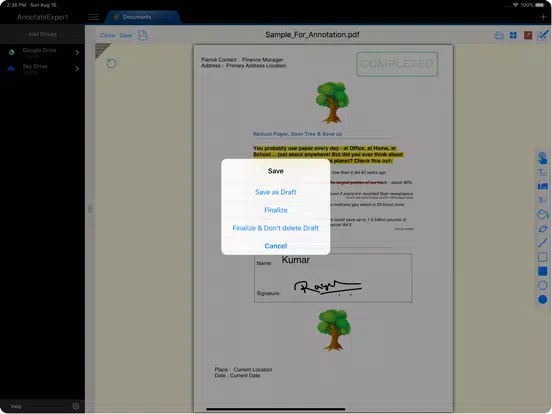Image resolution: width=552 pixels, height=414 pixels.
Task: Click the 'Reduce Paper, Save Tree' heading
Action: click(x=297, y=134)
